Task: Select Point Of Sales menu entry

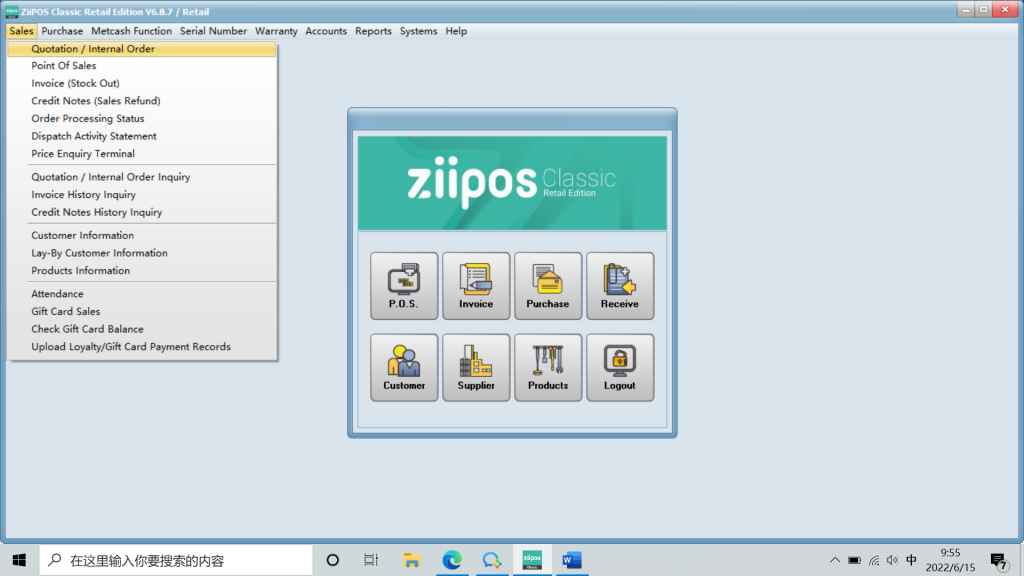Action: 64,66
